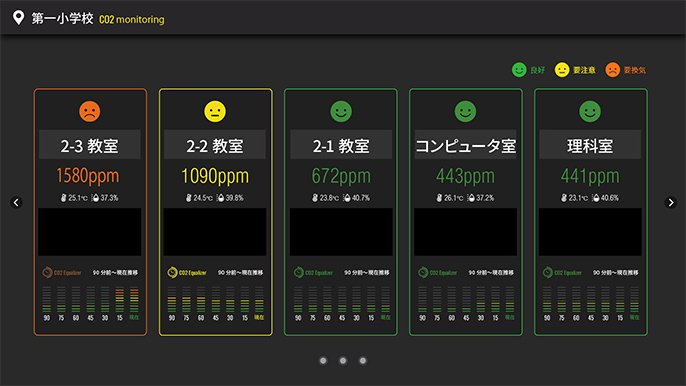Select the first page indicator dot
The image size is (686, 386).
(323, 361)
